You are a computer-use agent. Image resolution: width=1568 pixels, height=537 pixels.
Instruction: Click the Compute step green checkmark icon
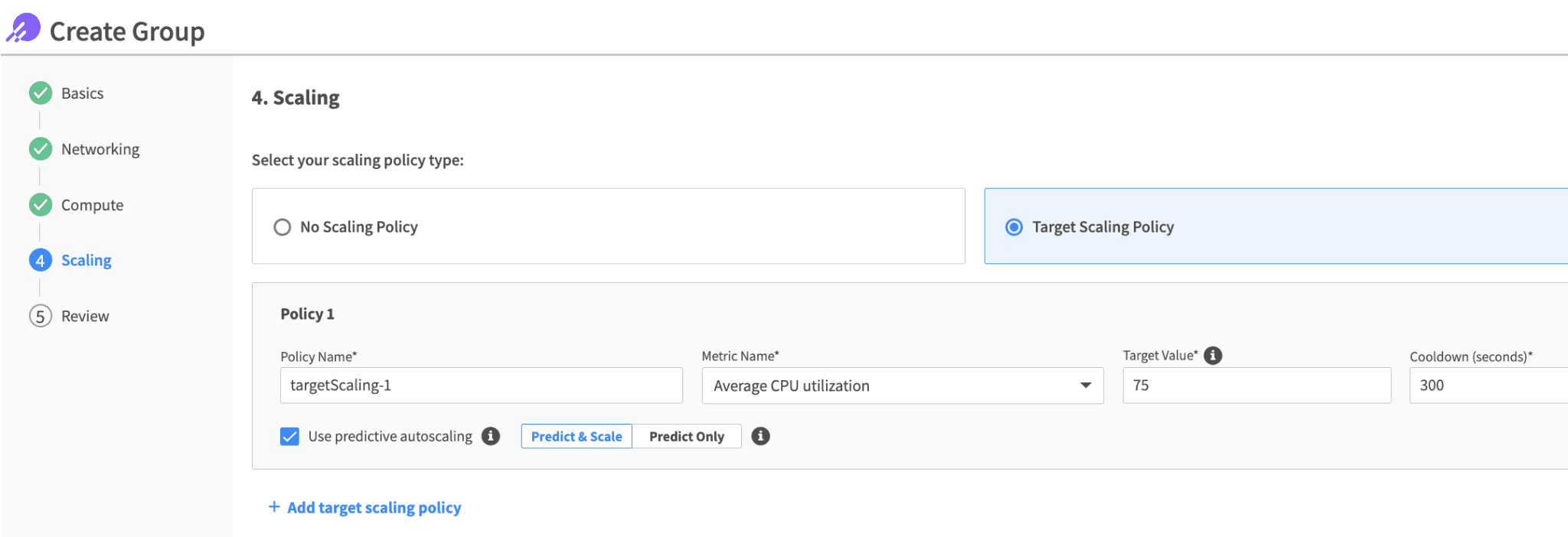pyautogui.click(x=41, y=205)
